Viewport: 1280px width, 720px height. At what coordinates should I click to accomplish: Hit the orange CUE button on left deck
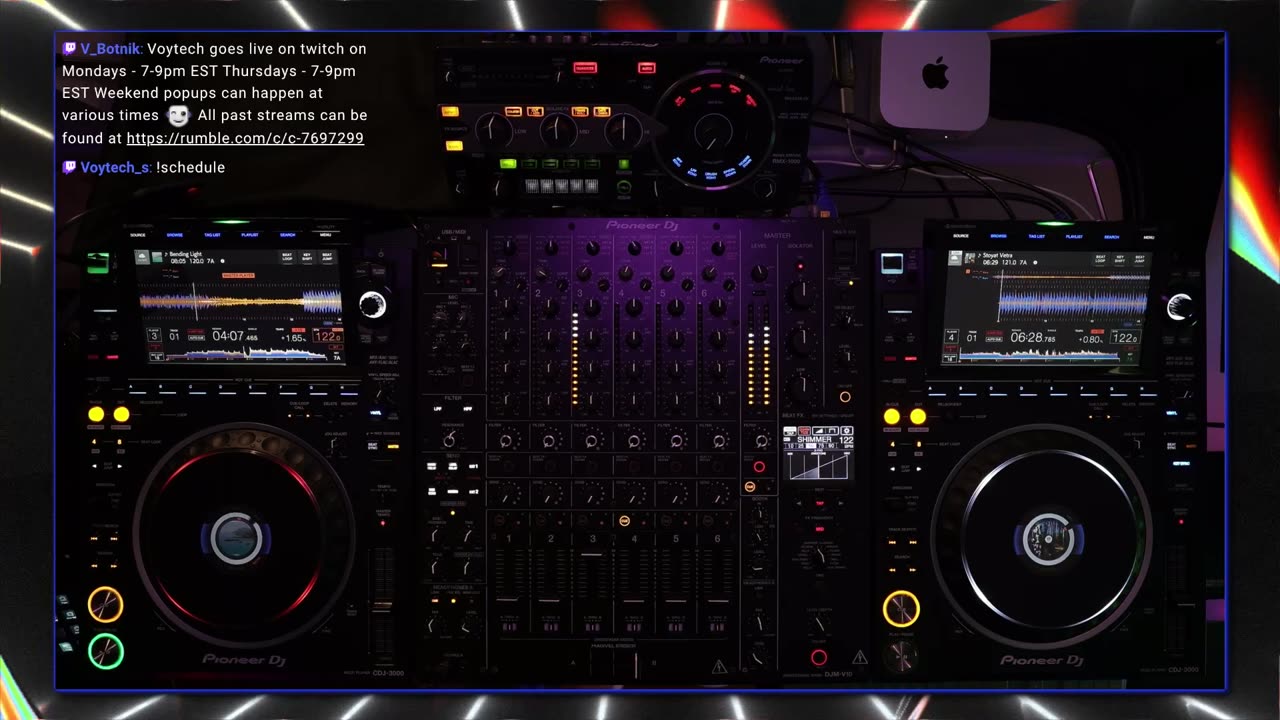(x=105, y=605)
